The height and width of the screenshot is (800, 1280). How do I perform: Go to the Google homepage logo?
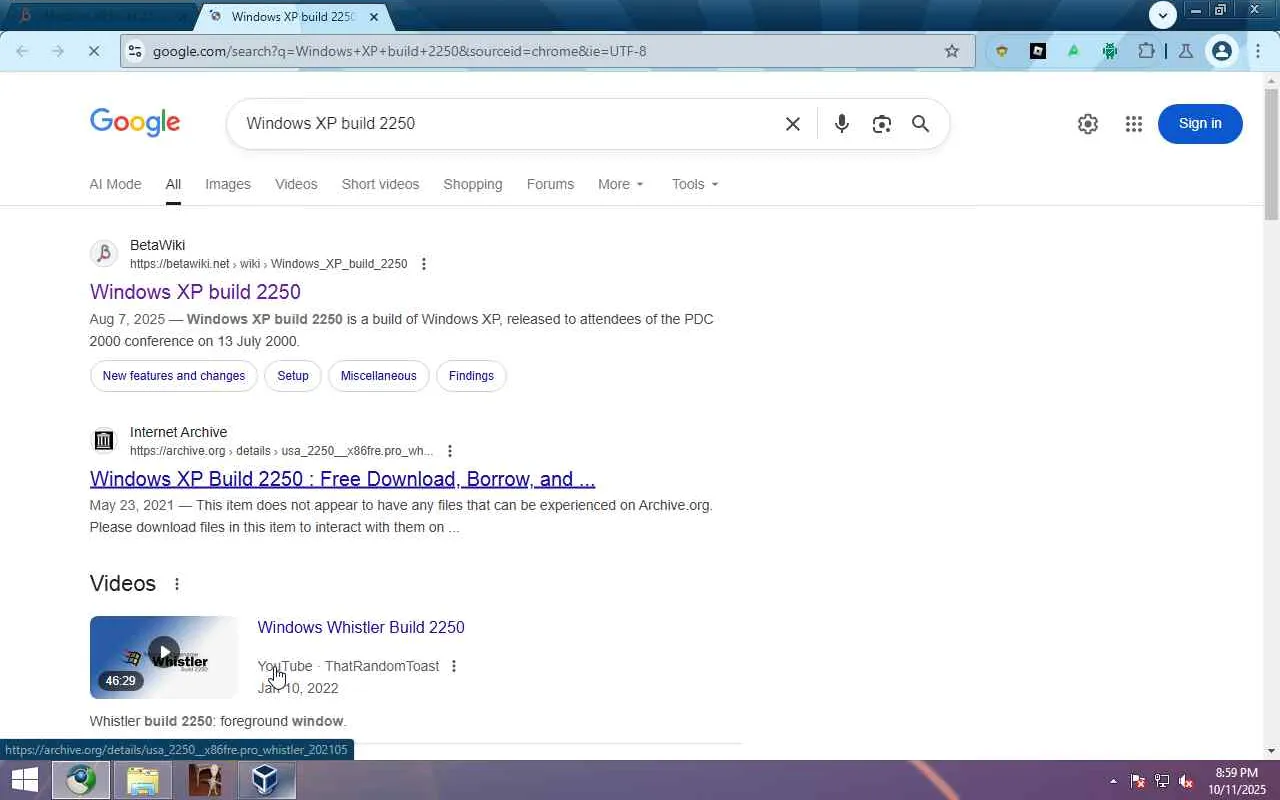point(135,123)
